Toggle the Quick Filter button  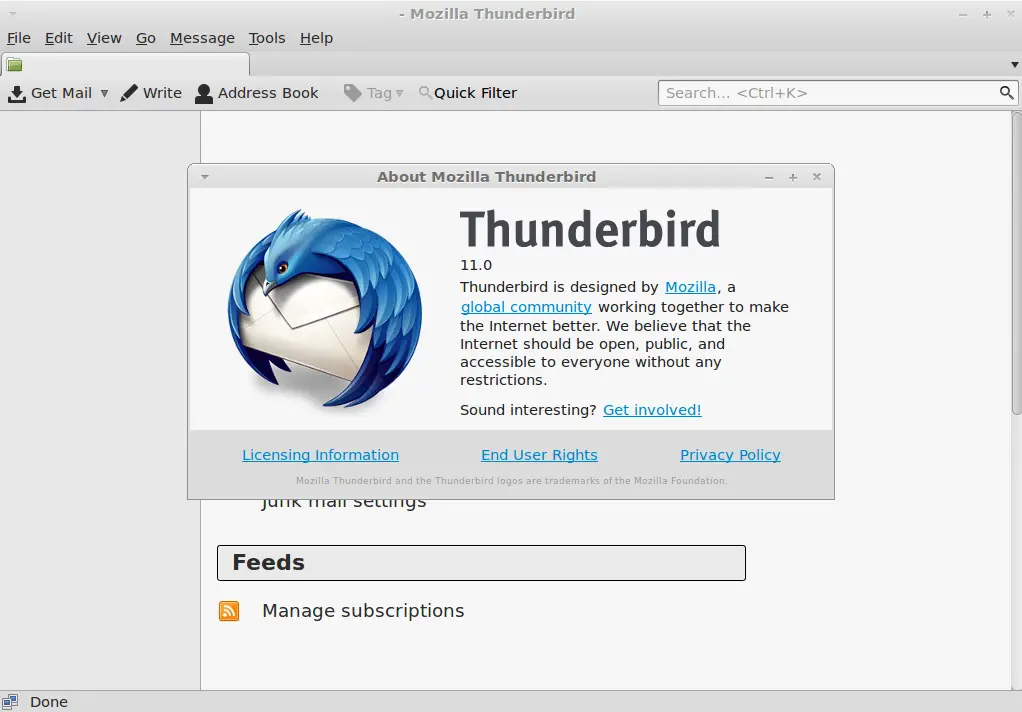coord(468,93)
